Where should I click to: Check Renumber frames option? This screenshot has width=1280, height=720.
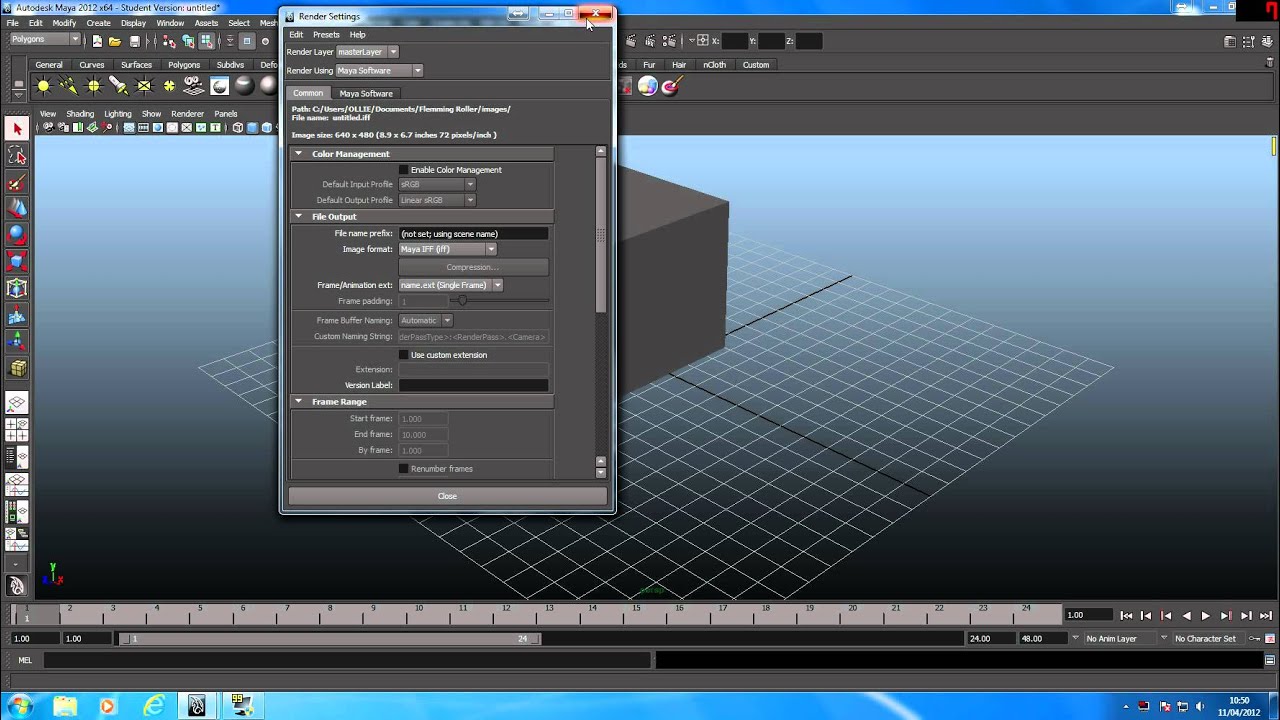coord(404,469)
